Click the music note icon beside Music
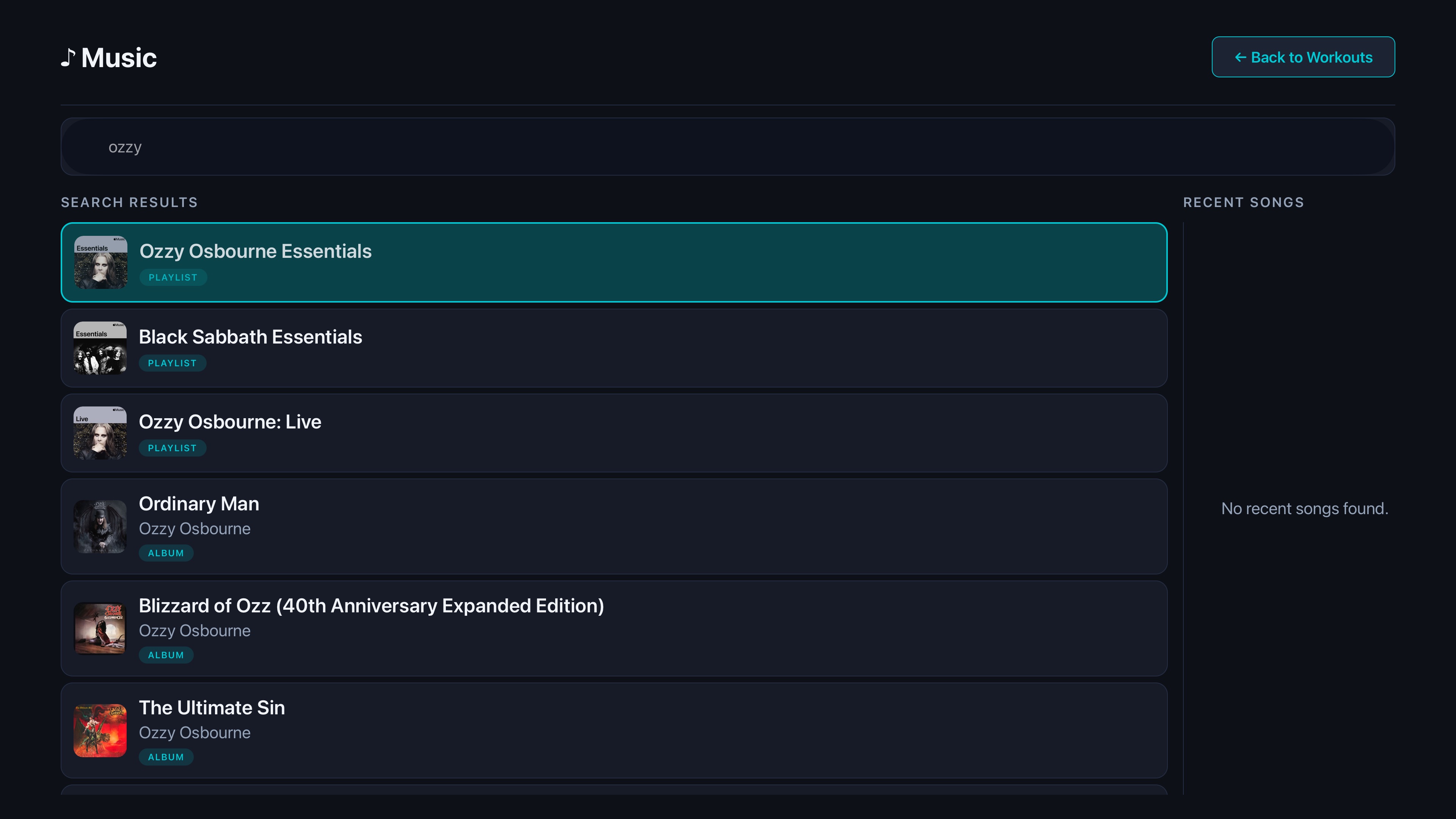 click(68, 58)
